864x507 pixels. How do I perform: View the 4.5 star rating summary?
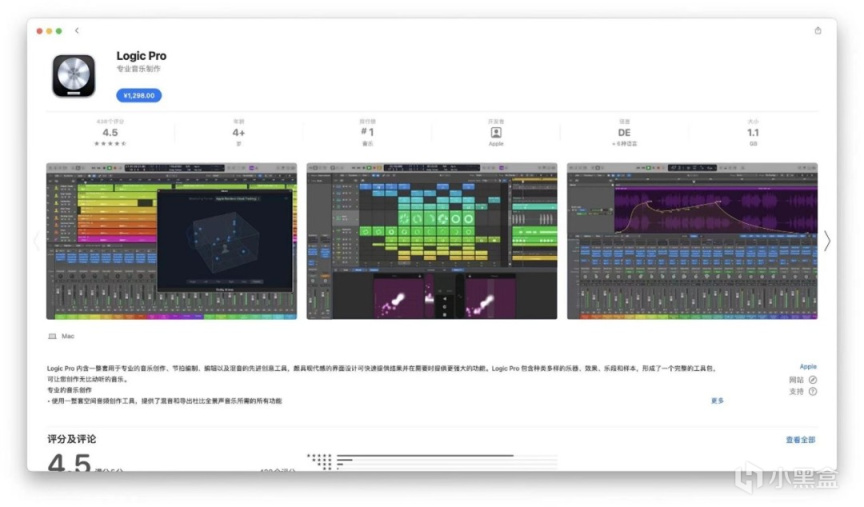click(x=110, y=133)
